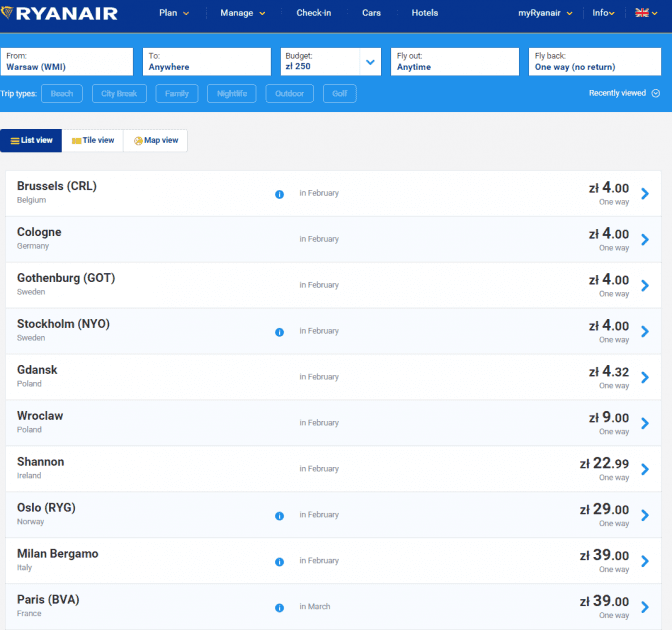
Task: Expand the Recently viewed list
Action: coord(624,93)
